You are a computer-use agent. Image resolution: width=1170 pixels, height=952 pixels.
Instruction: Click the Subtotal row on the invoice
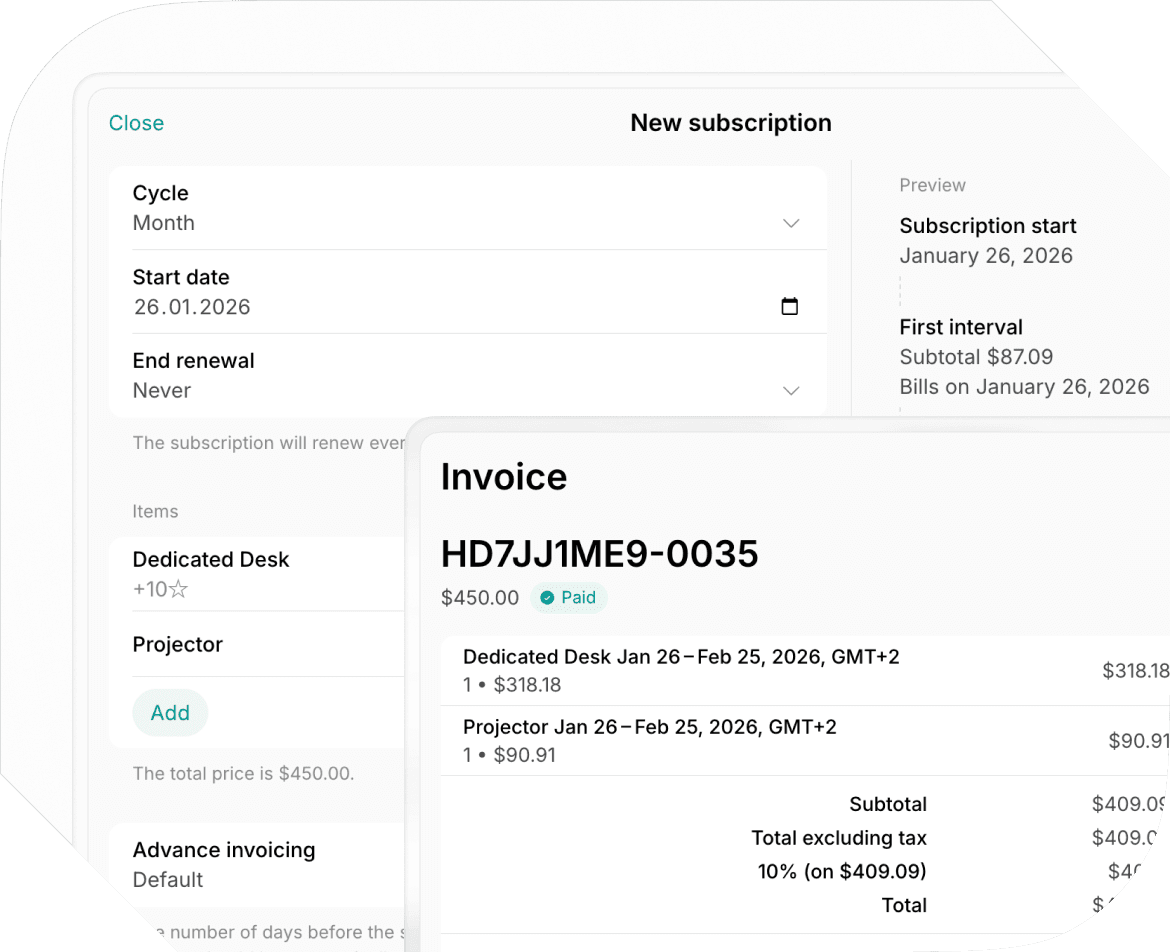888,804
